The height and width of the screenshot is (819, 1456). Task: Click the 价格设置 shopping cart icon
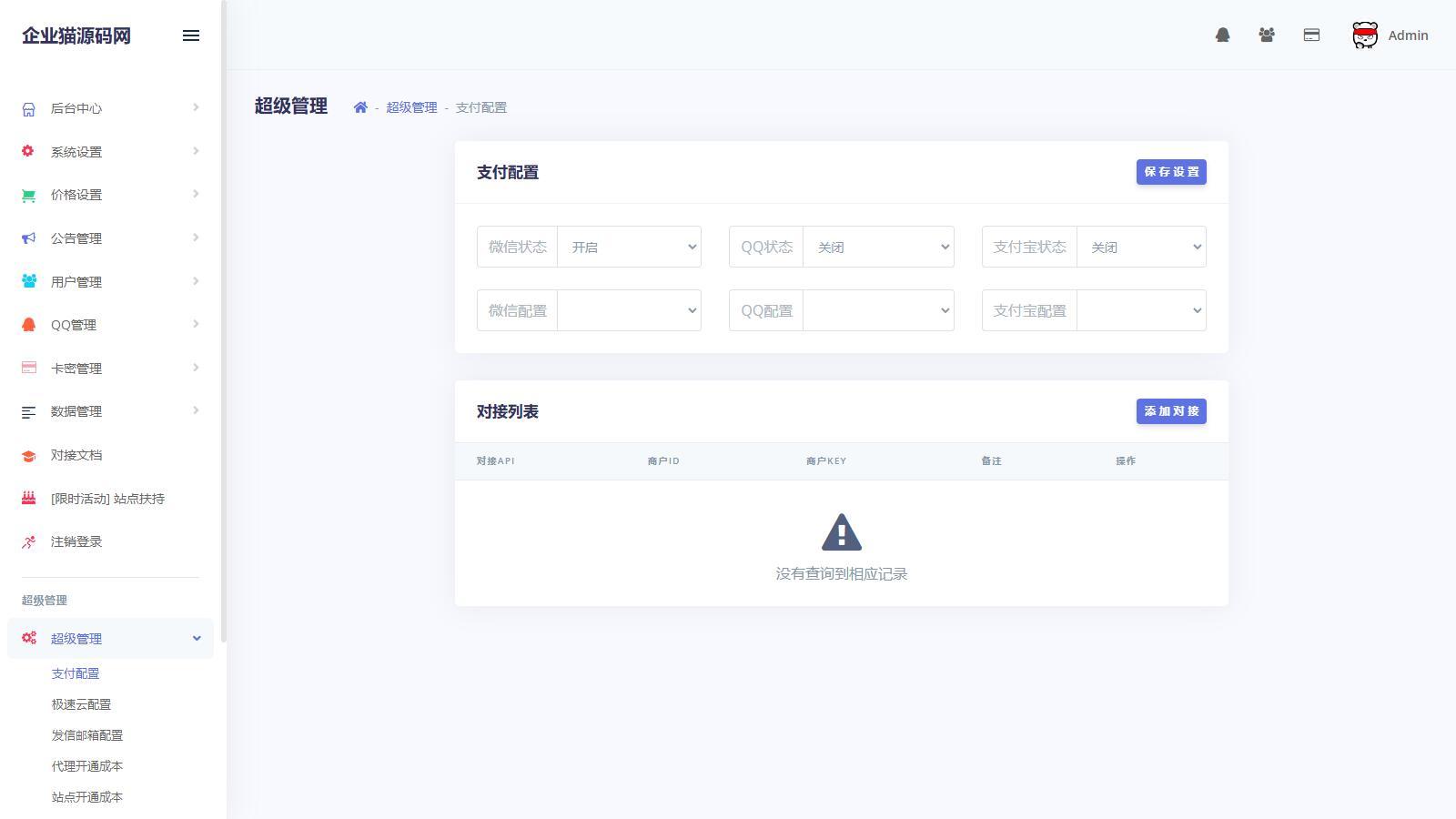coord(29,195)
